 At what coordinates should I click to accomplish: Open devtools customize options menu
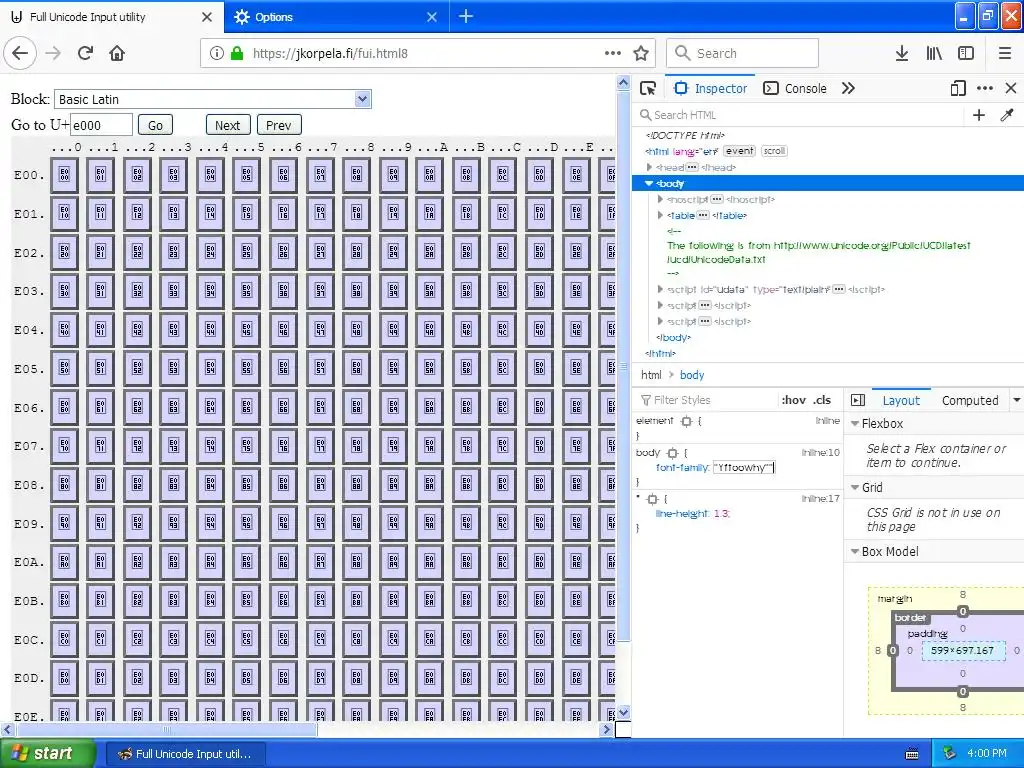tap(985, 88)
